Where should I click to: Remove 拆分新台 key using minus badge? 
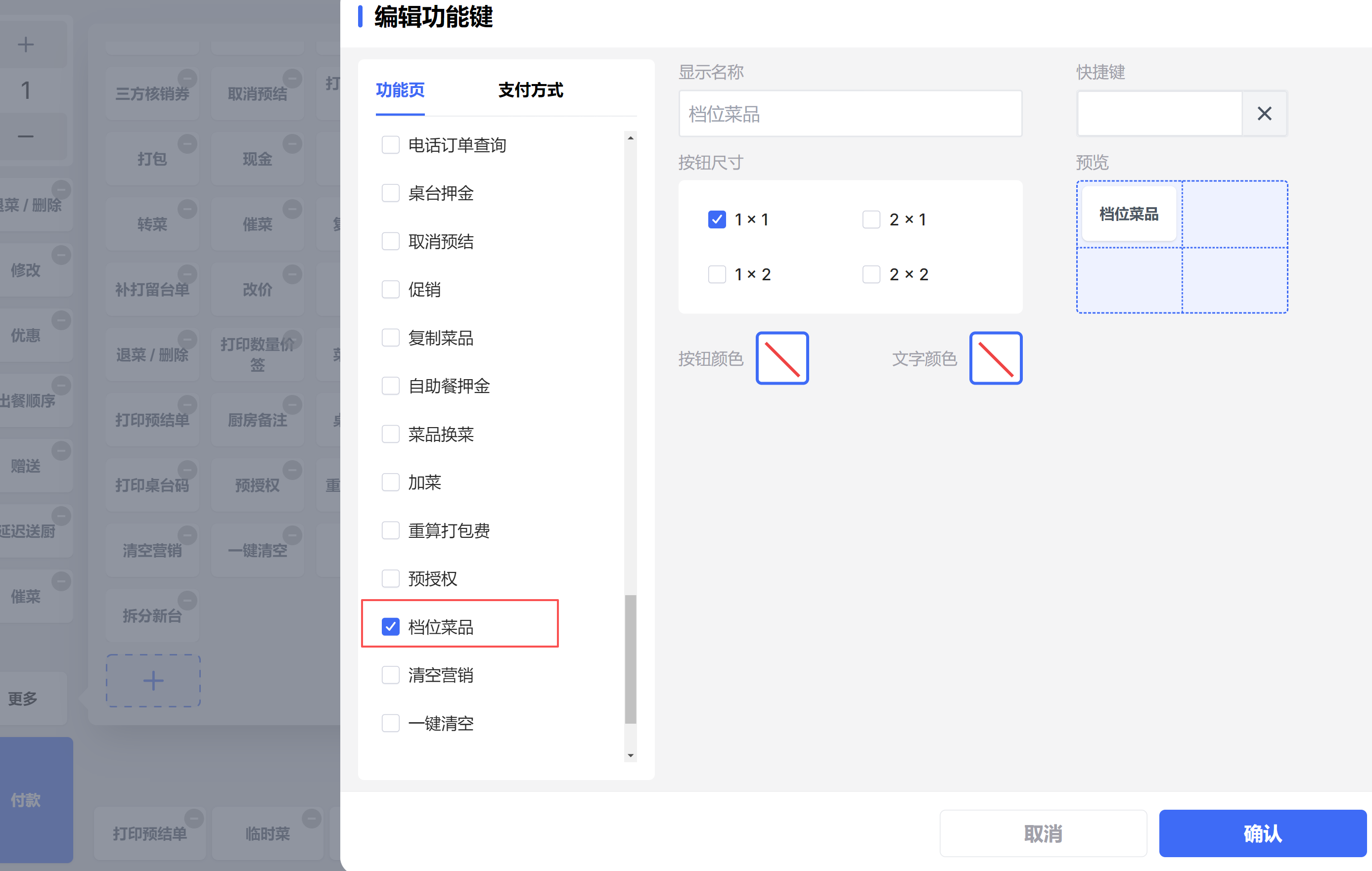tap(187, 601)
